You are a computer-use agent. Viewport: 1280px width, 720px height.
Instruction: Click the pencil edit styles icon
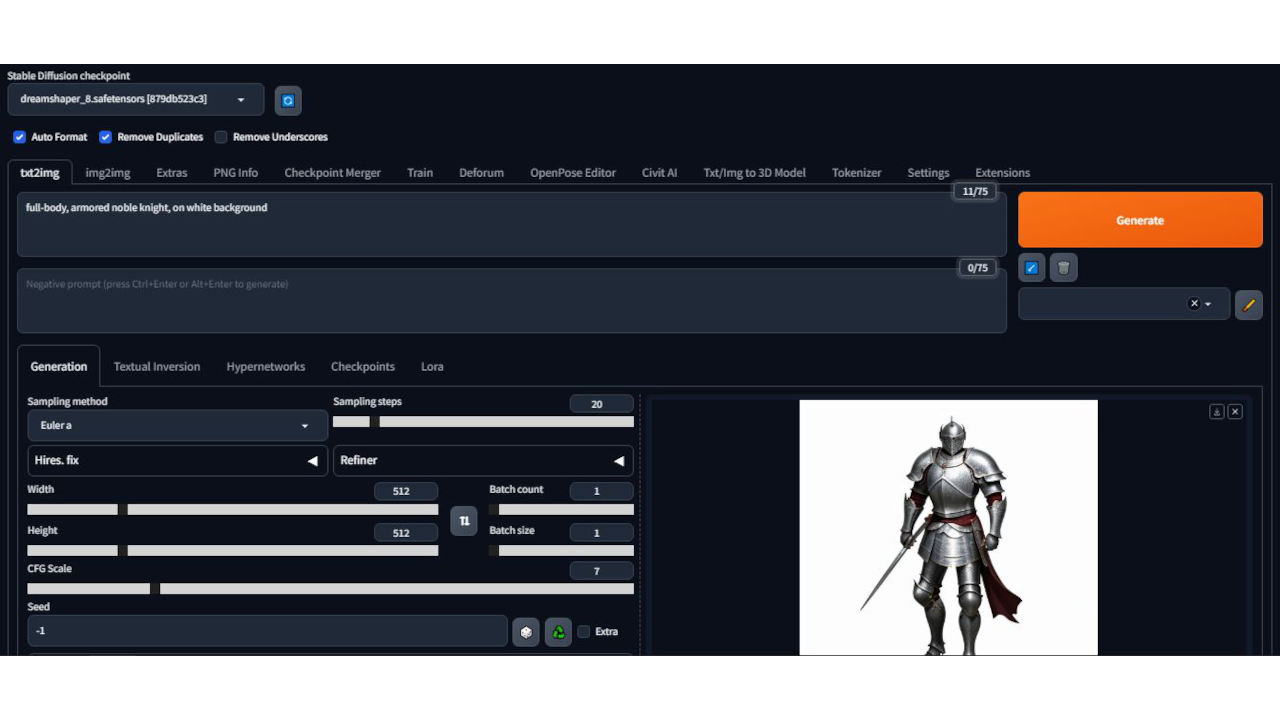point(1248,305)
